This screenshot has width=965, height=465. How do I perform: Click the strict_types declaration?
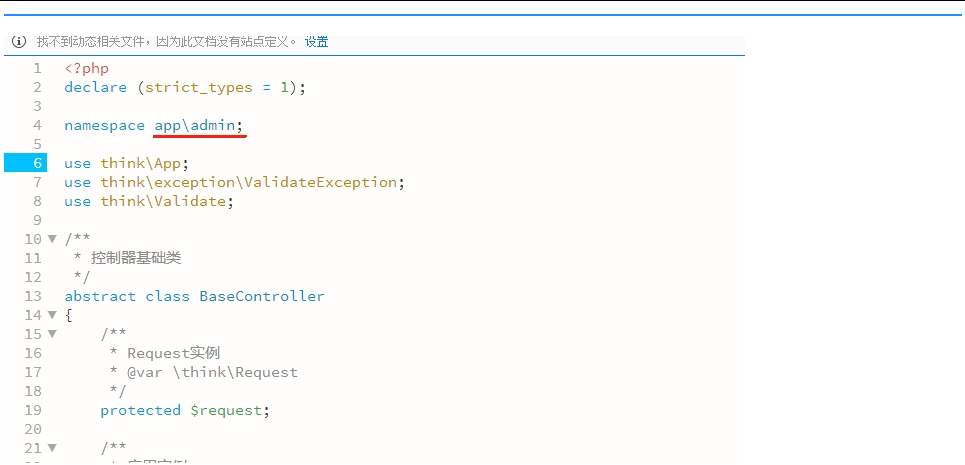[198, 88]
